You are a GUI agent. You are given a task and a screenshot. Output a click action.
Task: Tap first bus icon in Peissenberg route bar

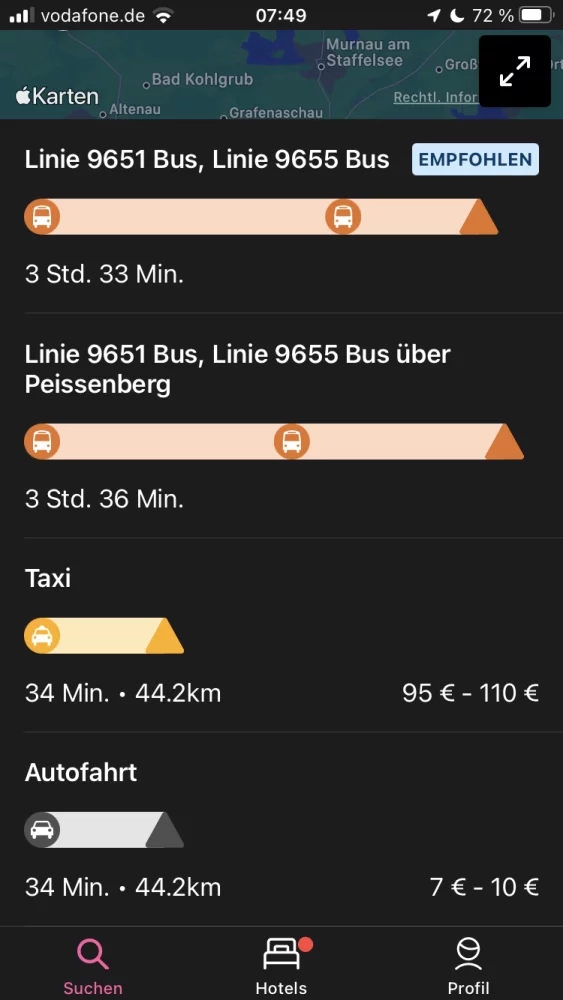point(42,441)
